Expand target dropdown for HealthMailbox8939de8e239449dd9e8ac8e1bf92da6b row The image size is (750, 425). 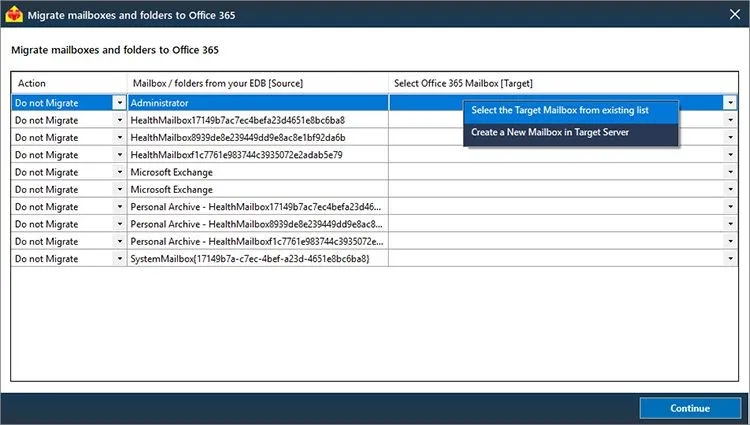pyautogui.click(x=730, y=137)
